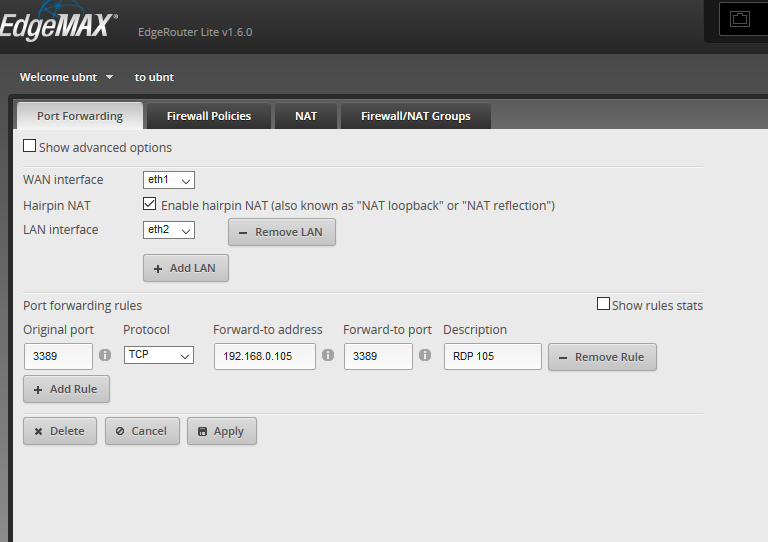The image size is (768, 542).
Task: Open the LAN interface eth2 dropdown
Action: point(168,230)
